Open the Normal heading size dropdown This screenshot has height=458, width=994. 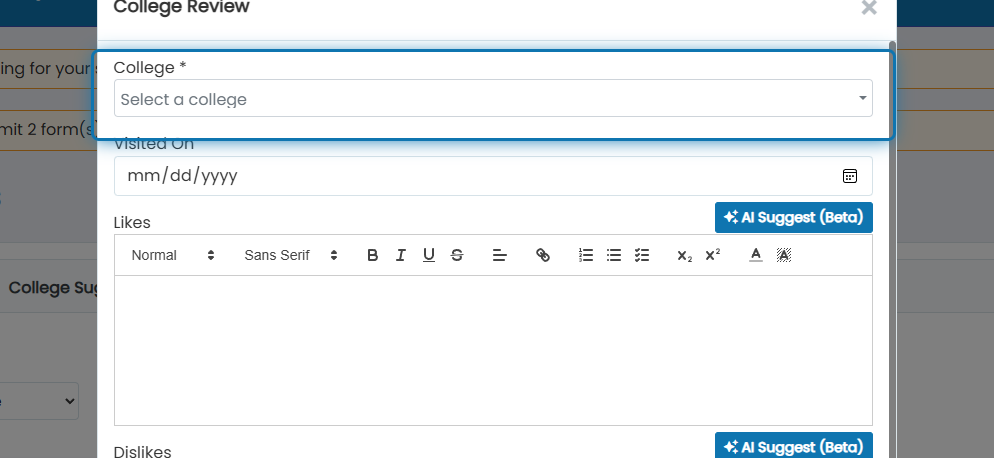(x=173, y=255)
